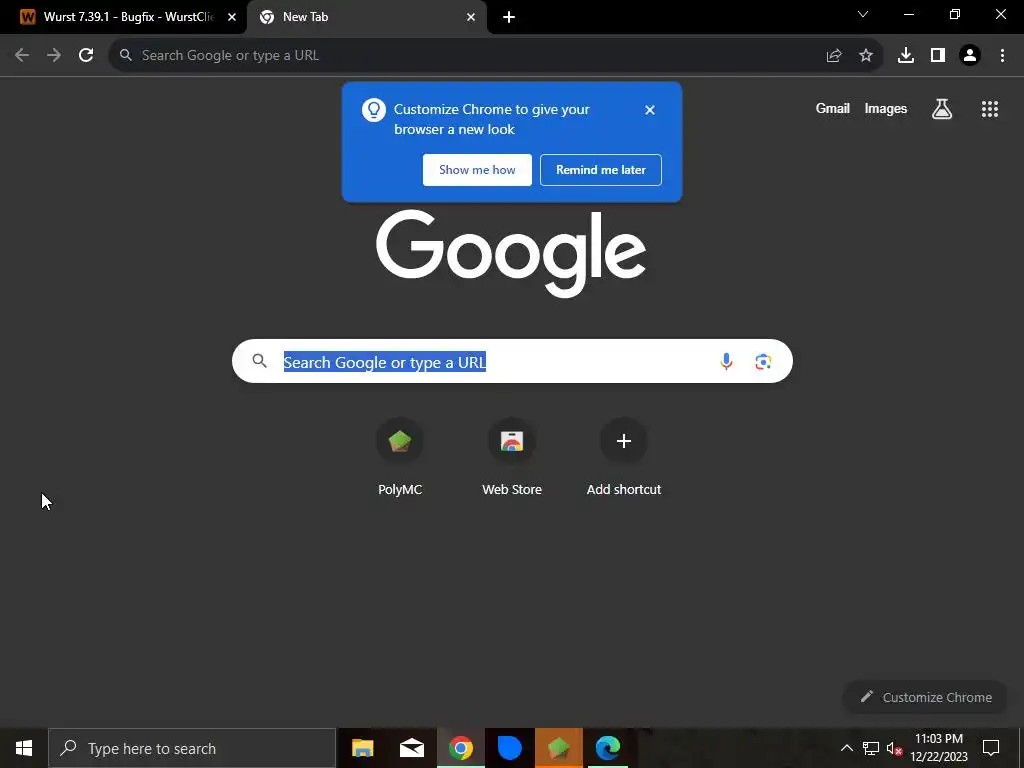Click the Google search box text
The height and width of the screenshot is (768, 1024).
pos(385,362)
